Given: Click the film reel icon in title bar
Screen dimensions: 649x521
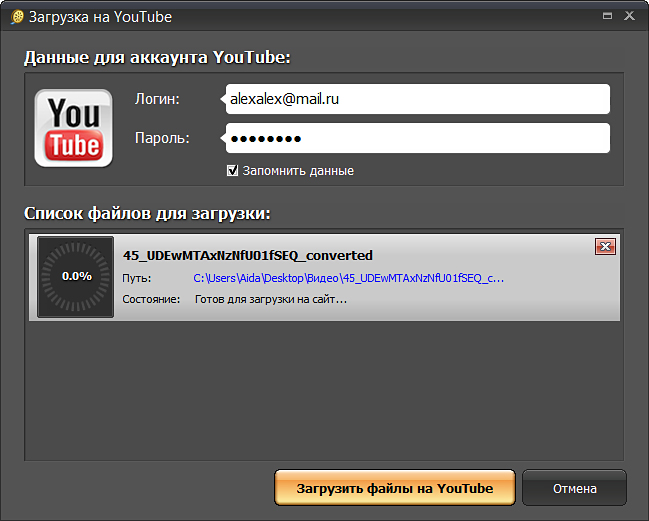Looking at the screenshot, I should (x=17, y=15).
